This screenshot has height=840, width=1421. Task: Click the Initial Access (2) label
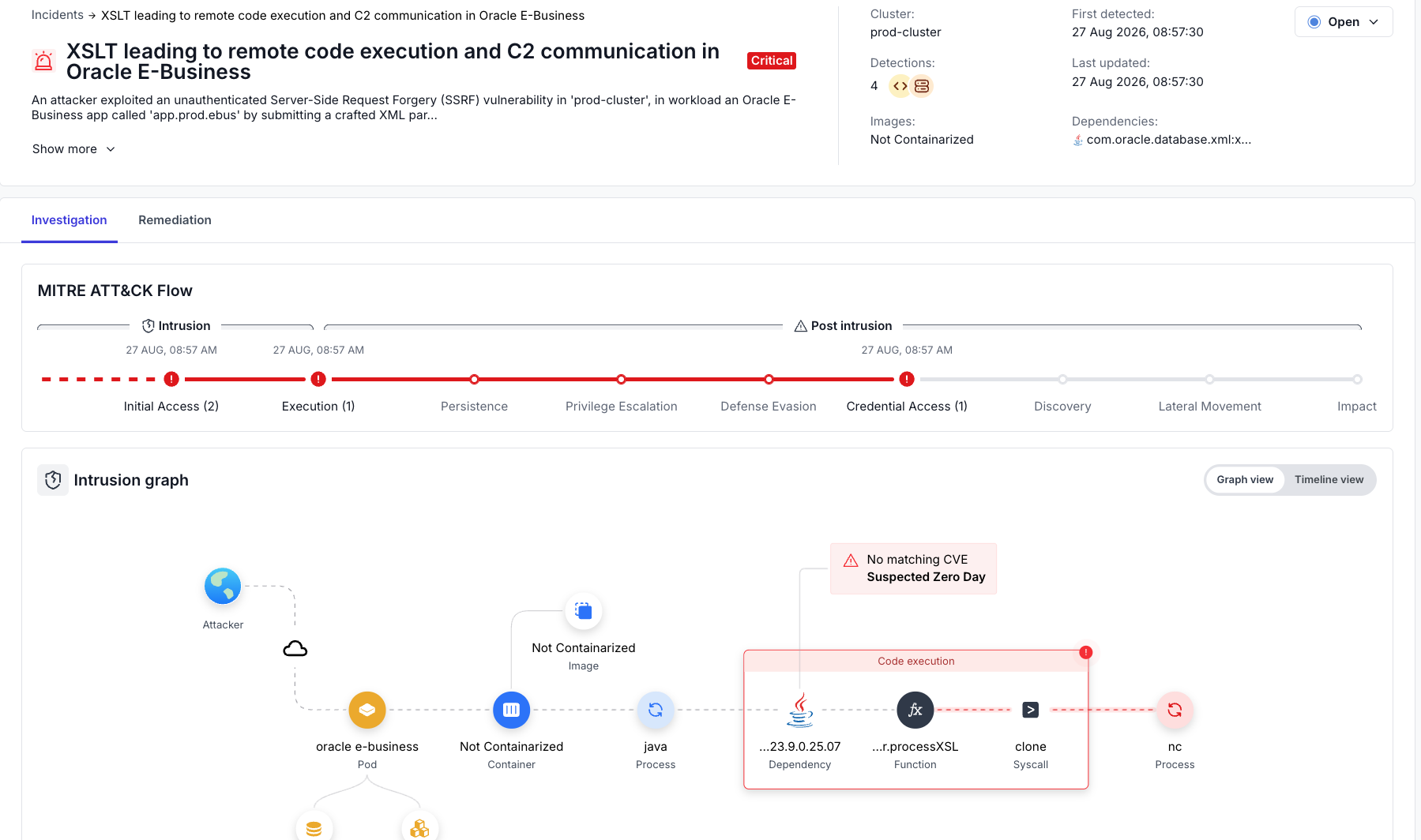(x=171, y=407)
